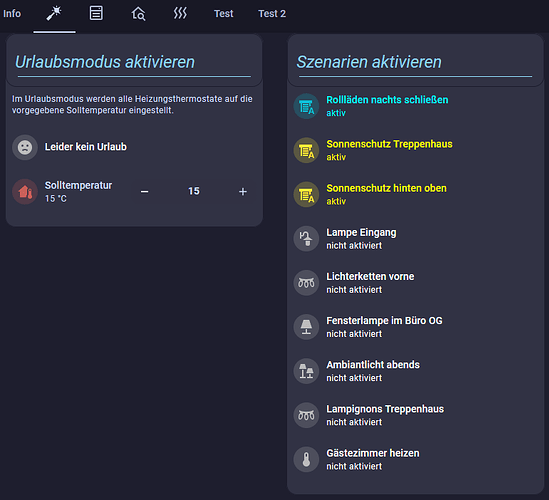This screenshot has width=549, height=500.
Task: Switch to the Test tab
Action: 223,14
